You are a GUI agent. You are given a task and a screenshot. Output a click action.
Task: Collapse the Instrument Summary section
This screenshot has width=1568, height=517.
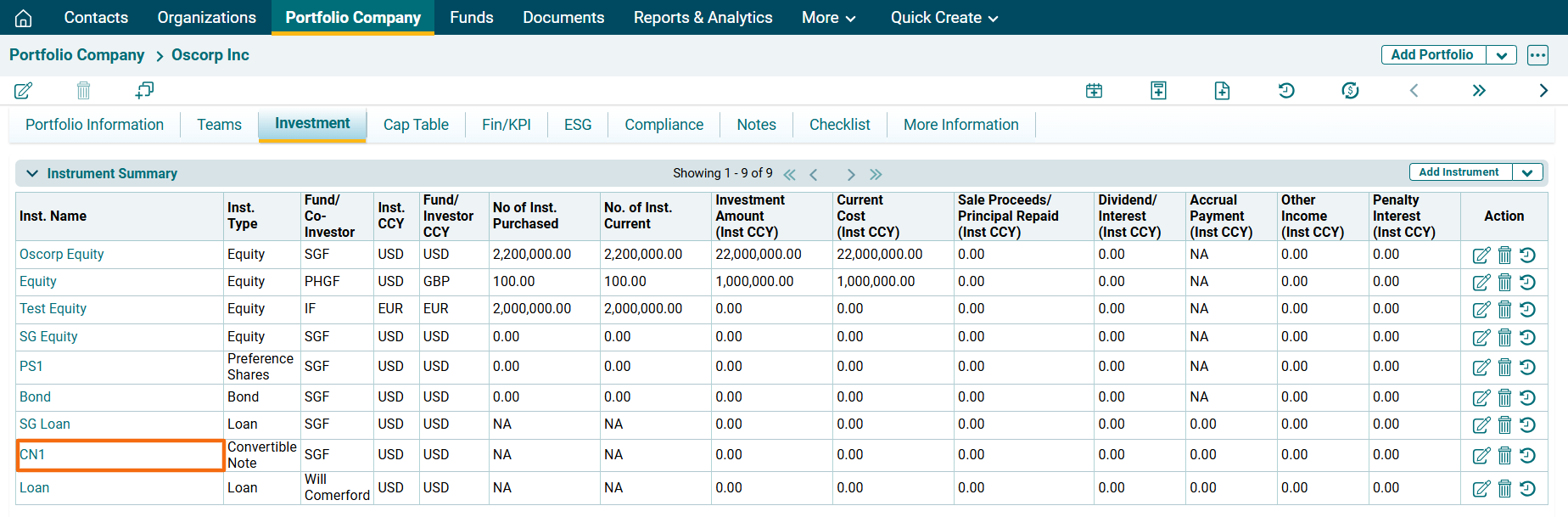(x=32, y=173)
